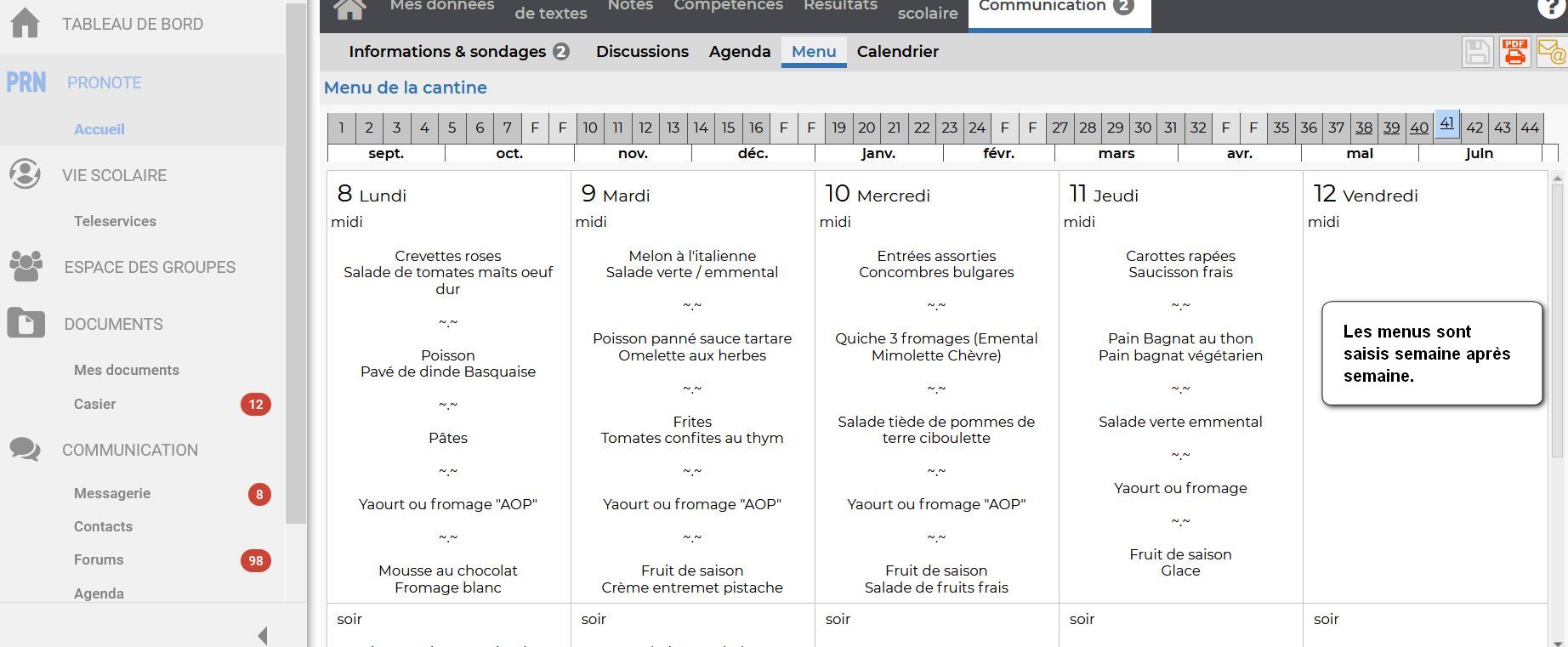Viewport: 1568px width, 647px height.
Task: Open the Messagerie 8 unread badge
Action: click(260, 494)
